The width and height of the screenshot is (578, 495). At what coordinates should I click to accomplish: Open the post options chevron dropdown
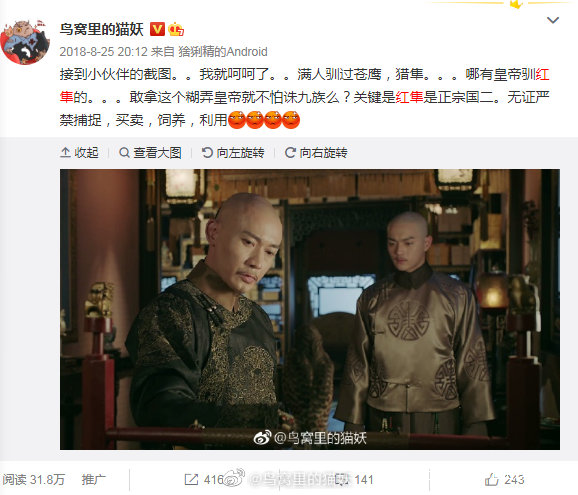pyautogui.click(x=553, y=20)
